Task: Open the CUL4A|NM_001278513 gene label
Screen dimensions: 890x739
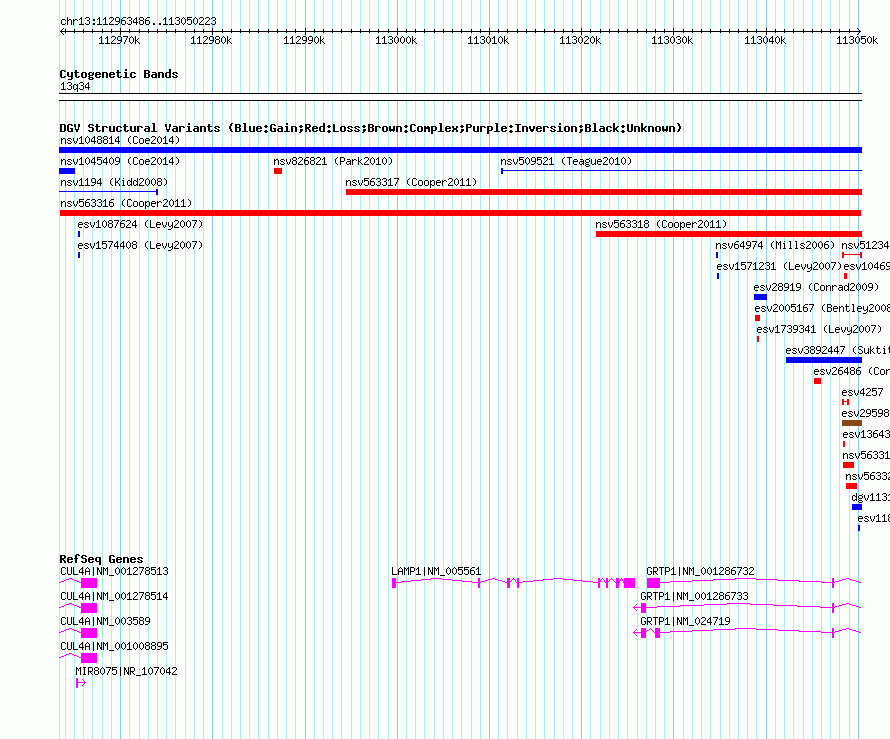Action: [x=114, y=571]
